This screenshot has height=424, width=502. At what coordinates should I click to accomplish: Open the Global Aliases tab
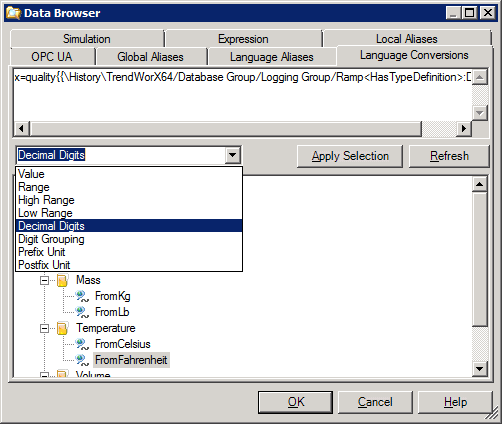click(x=150, y=57)
